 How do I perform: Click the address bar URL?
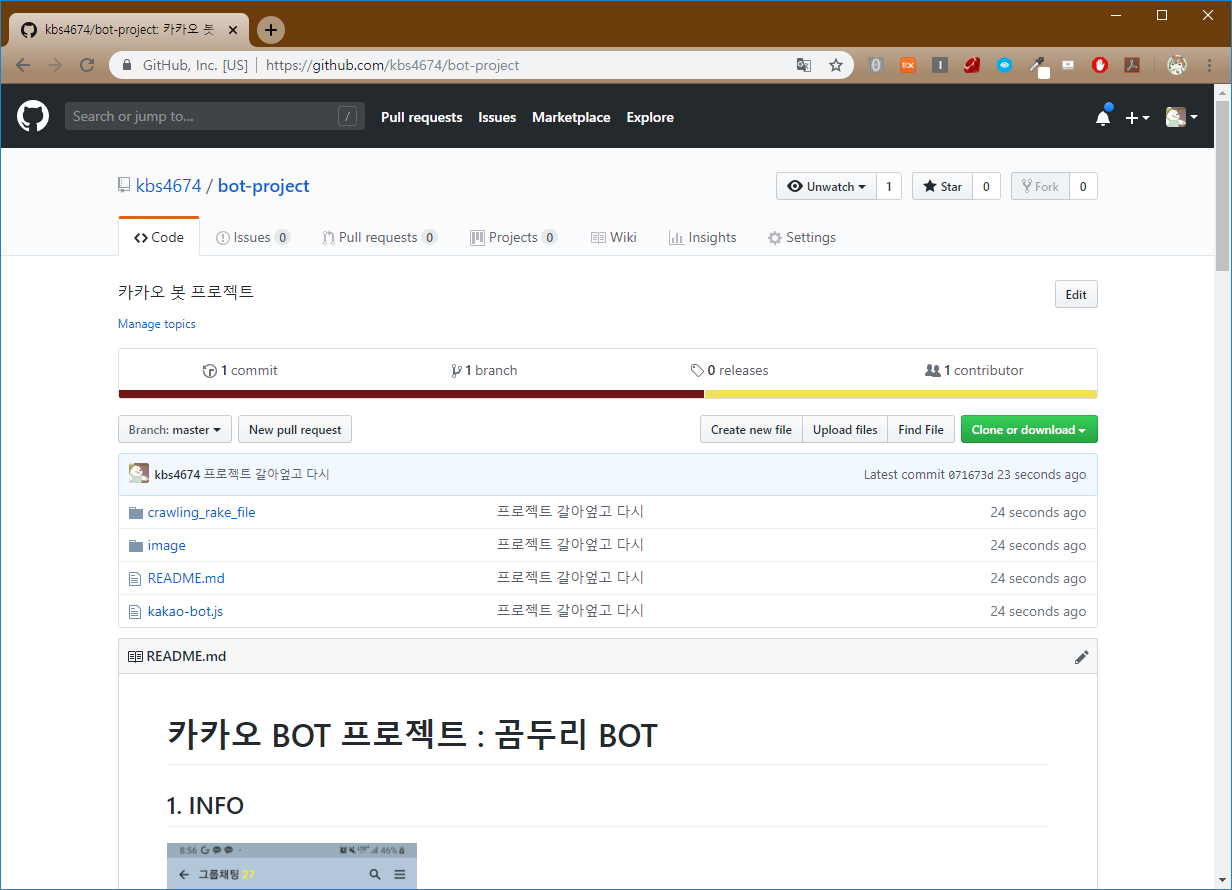393,65
